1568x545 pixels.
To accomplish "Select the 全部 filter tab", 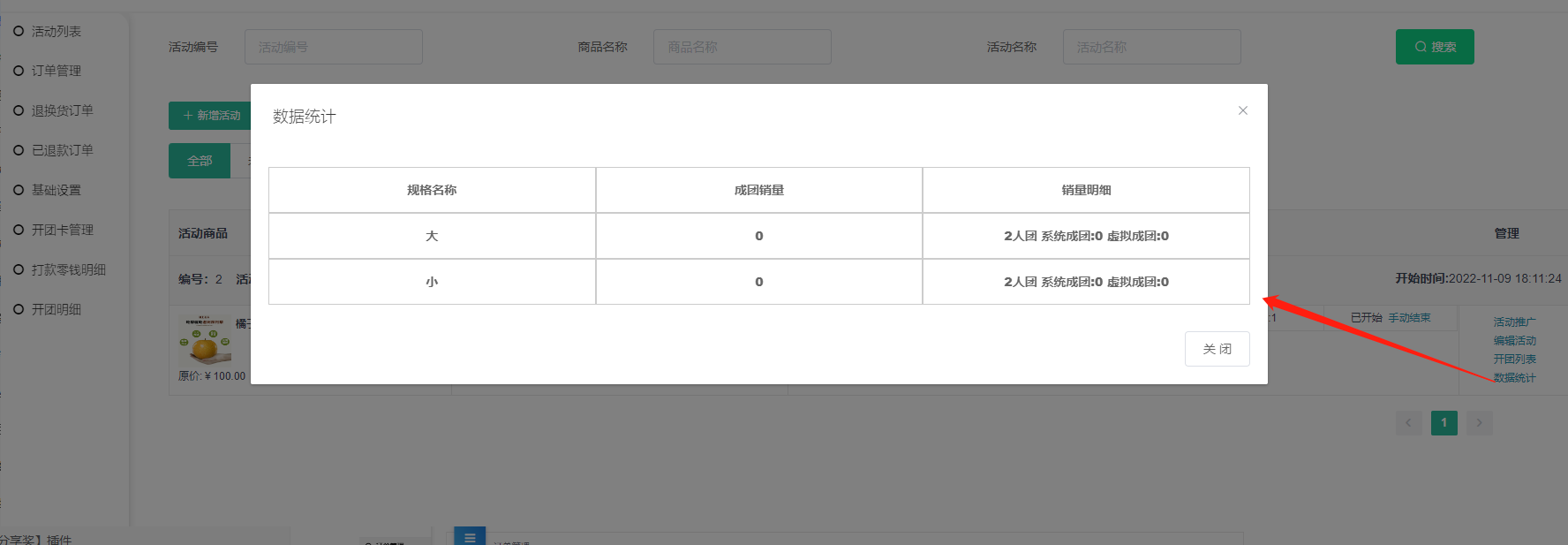I will pos(200,161).
